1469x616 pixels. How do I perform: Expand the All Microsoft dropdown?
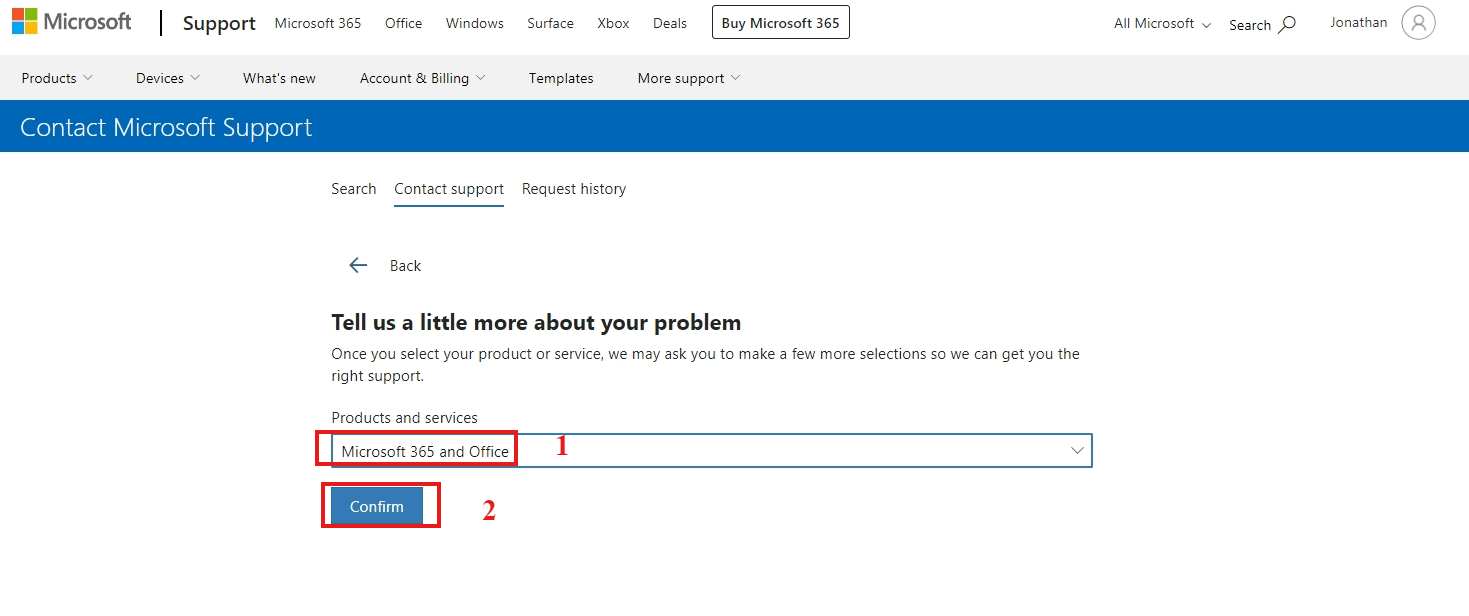(x=1160, y=23)
